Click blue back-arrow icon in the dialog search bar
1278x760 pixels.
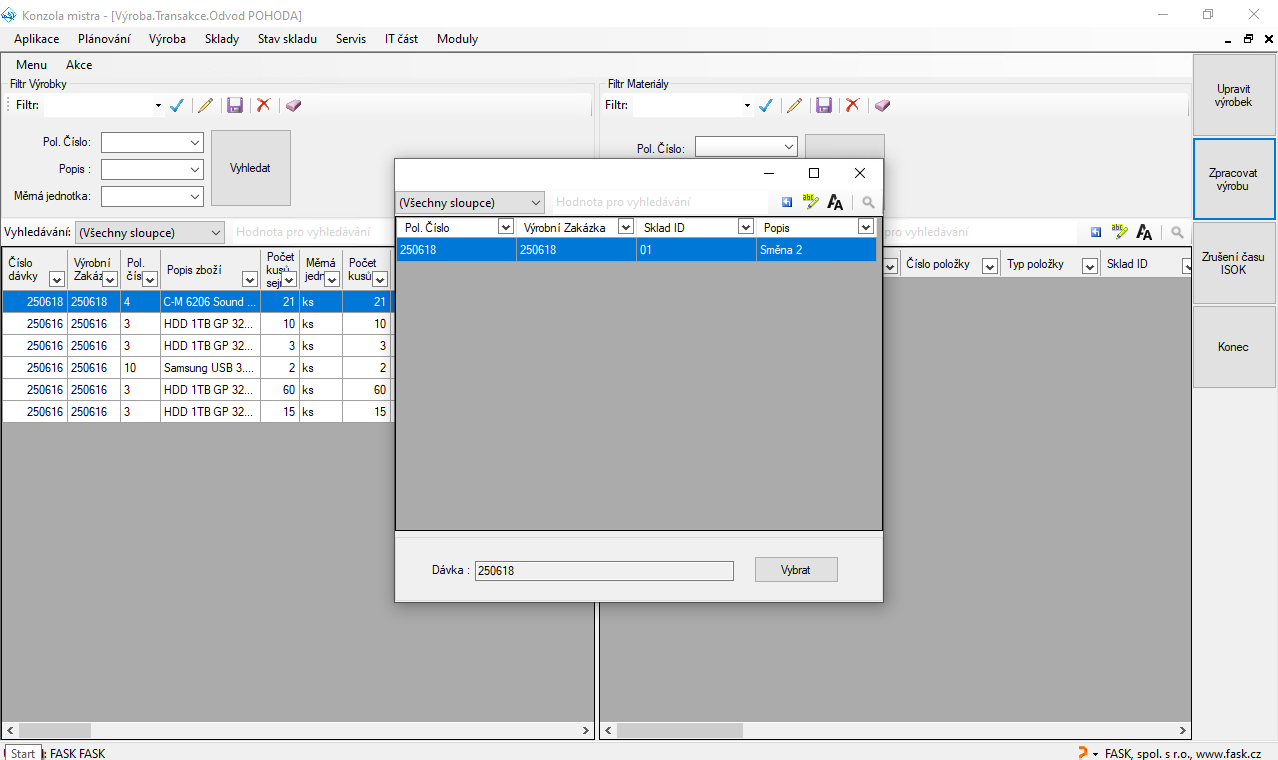[787, 202]
